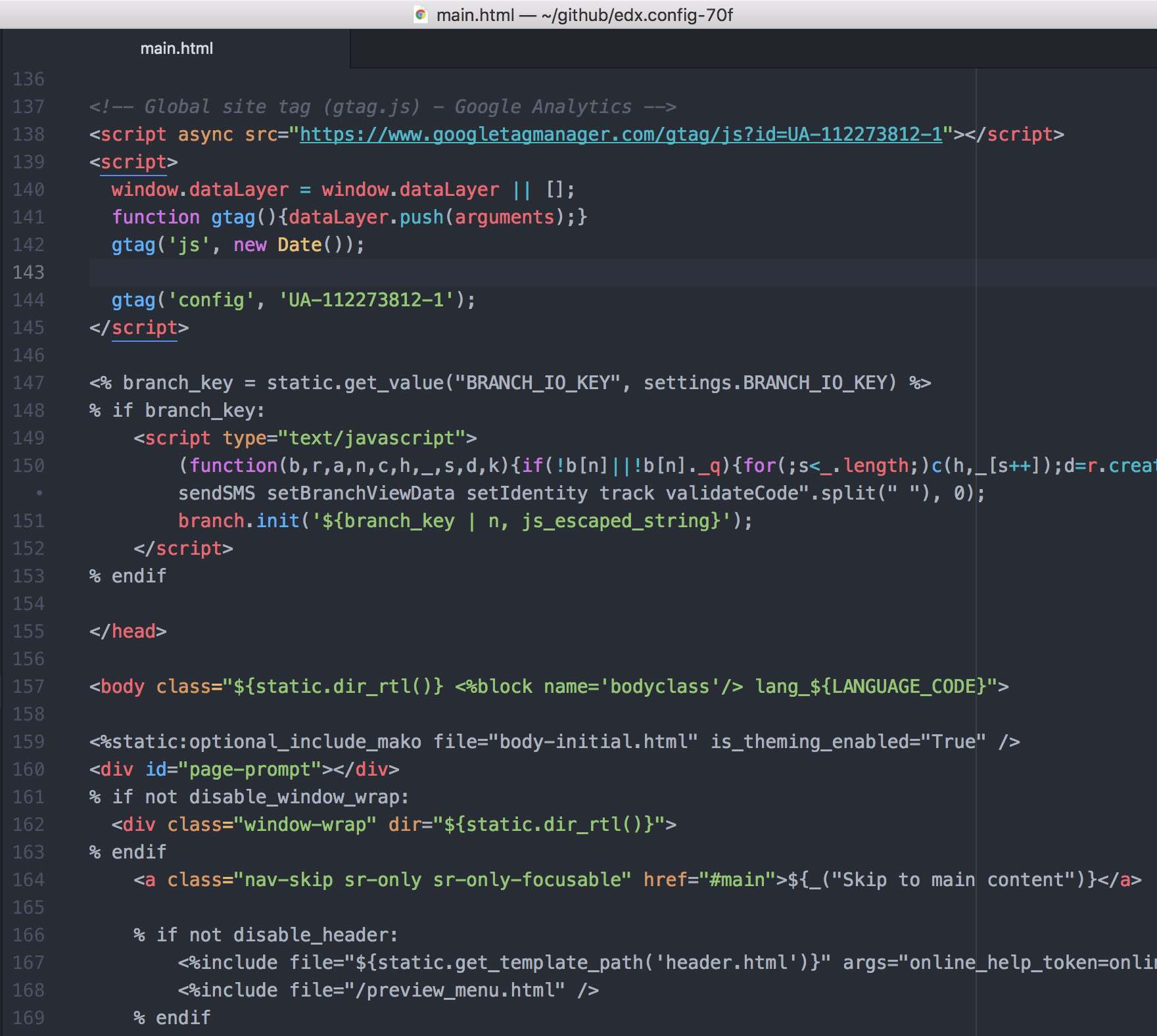Click the soft-wrap dot marker in the gutter

(39, 492)
